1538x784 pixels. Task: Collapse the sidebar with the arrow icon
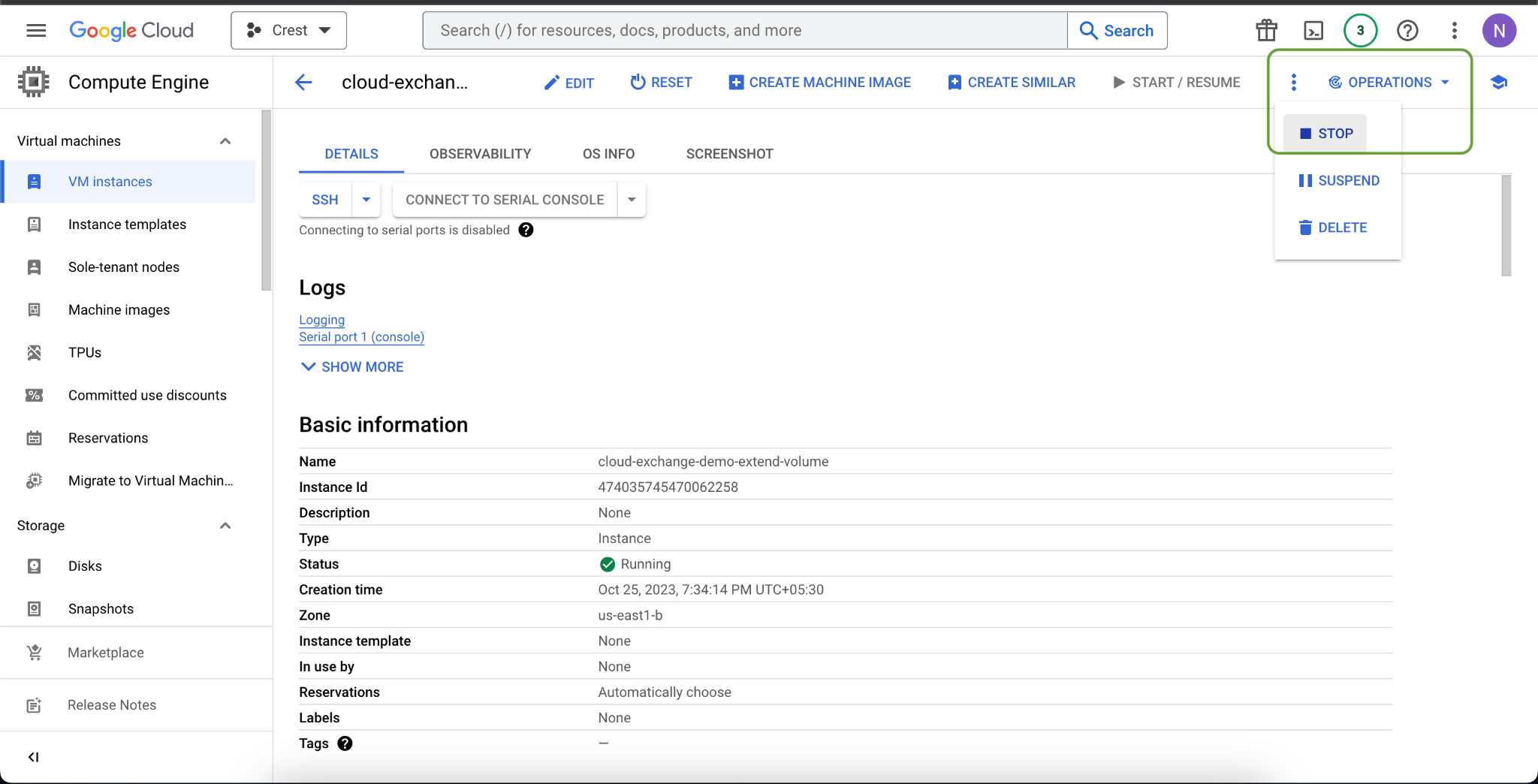click(33, 757)
